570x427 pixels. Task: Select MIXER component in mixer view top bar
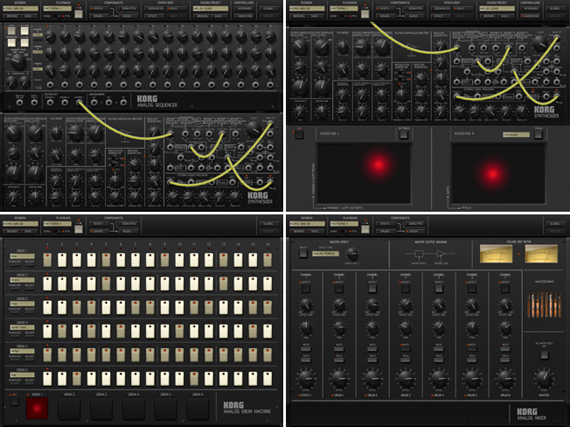click(x=415, y=231)
